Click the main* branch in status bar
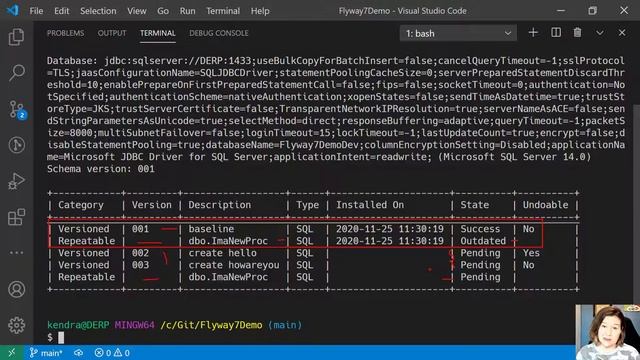The image size is (640, 360). (46, 353)
